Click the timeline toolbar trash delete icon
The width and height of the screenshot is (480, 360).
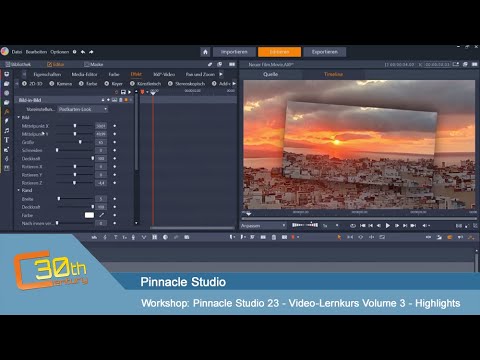274,237
